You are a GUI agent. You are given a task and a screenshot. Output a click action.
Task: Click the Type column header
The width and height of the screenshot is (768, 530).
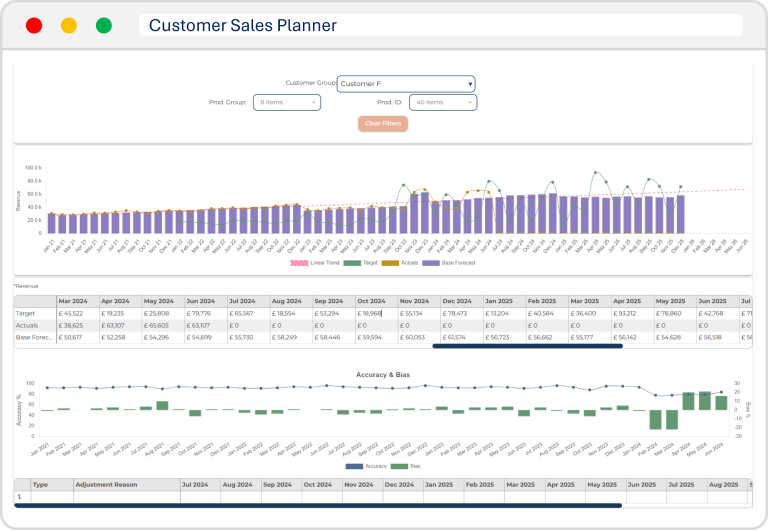pyautogui.click(x=41, y=484)
